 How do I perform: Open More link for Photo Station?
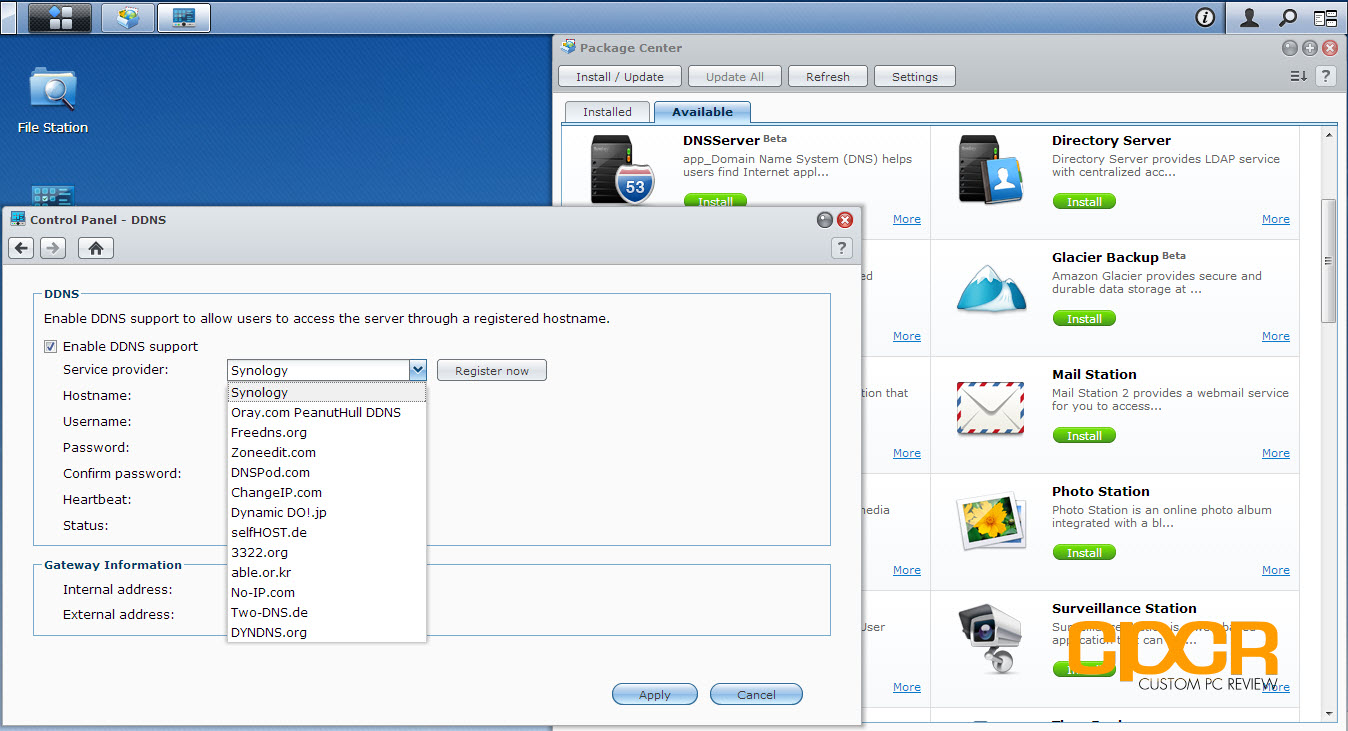pos(1275,570)
